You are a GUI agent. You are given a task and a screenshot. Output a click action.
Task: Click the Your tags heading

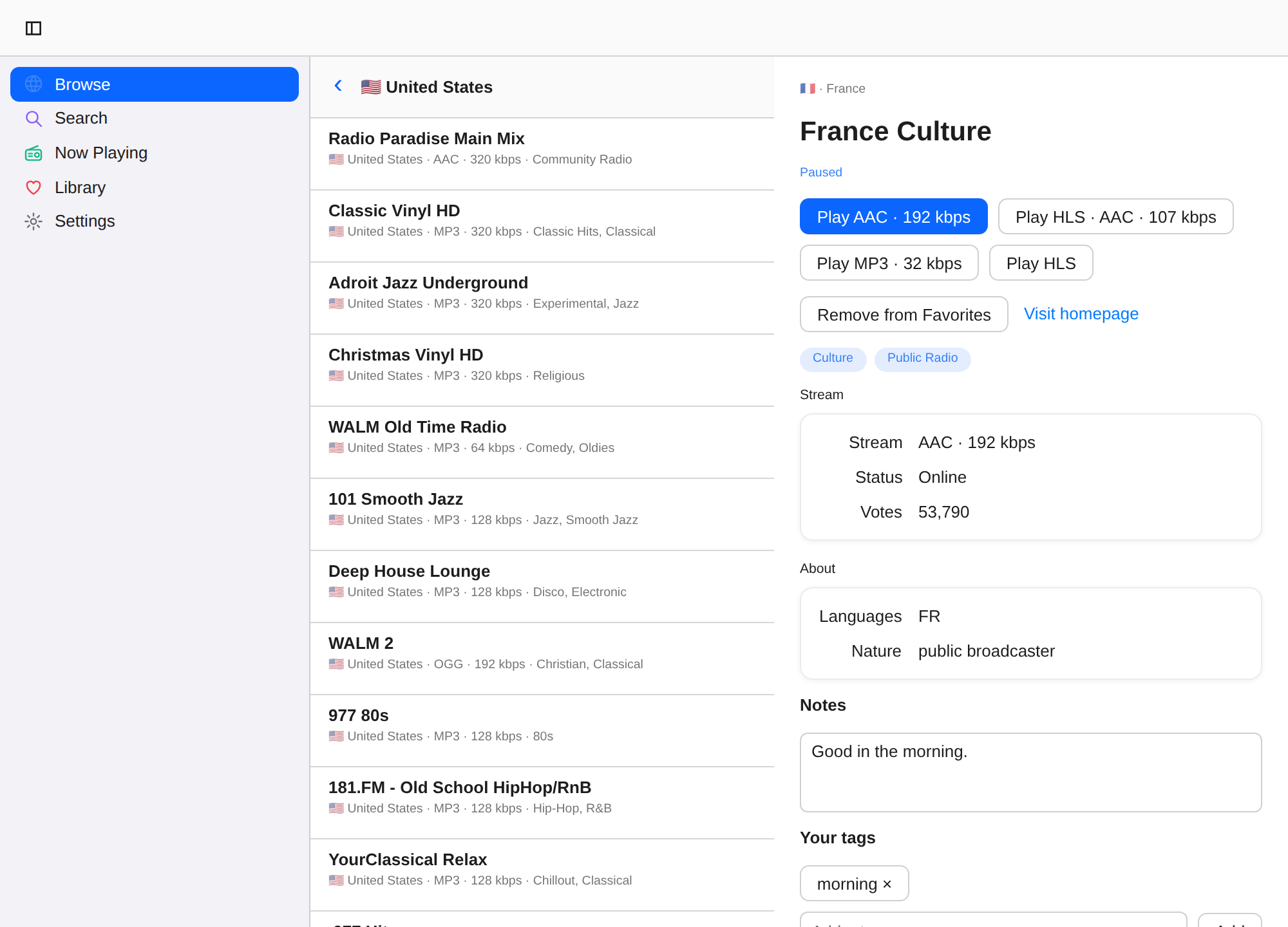click(x=838, y=838)
